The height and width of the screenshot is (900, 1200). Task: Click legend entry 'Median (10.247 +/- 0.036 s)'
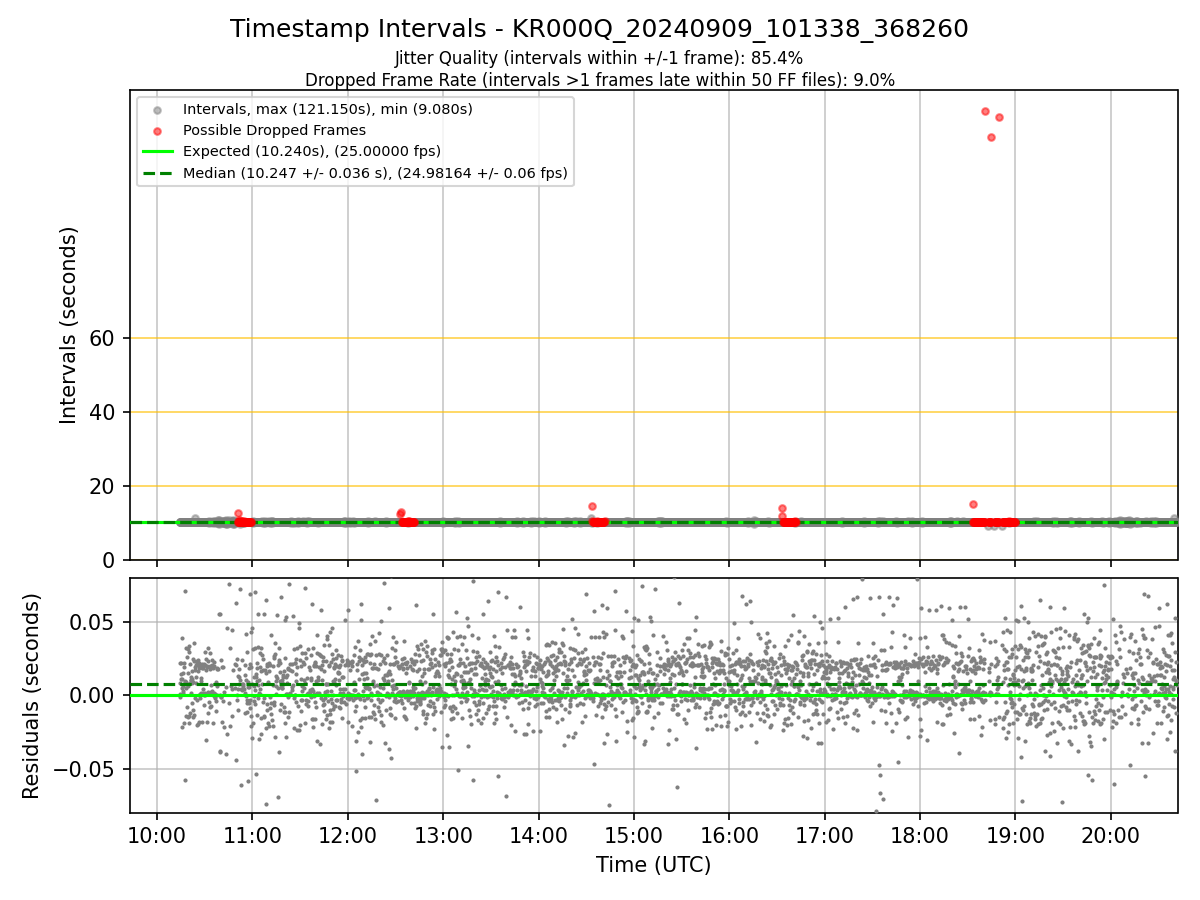[375, 173]
